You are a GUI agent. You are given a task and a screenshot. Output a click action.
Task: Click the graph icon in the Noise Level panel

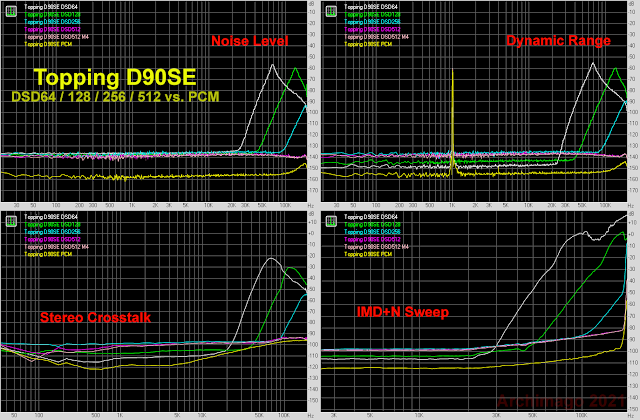(11, 11)
